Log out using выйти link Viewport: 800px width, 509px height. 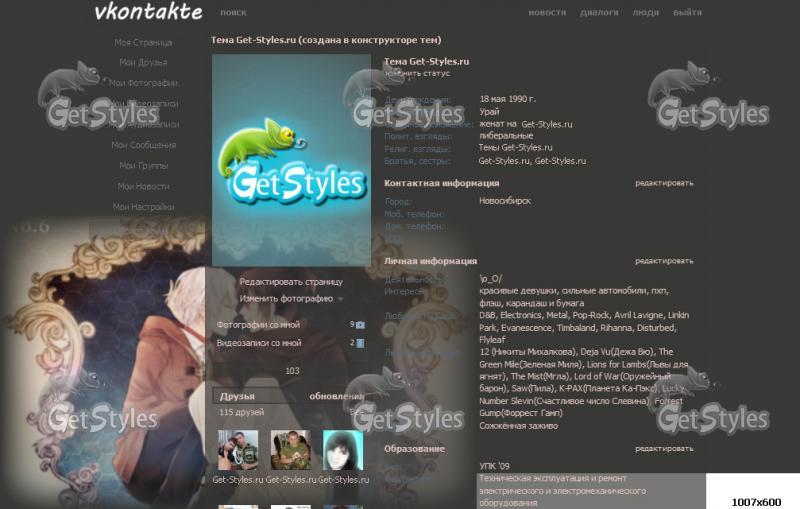pyautogui.click(x=687, y=13)
